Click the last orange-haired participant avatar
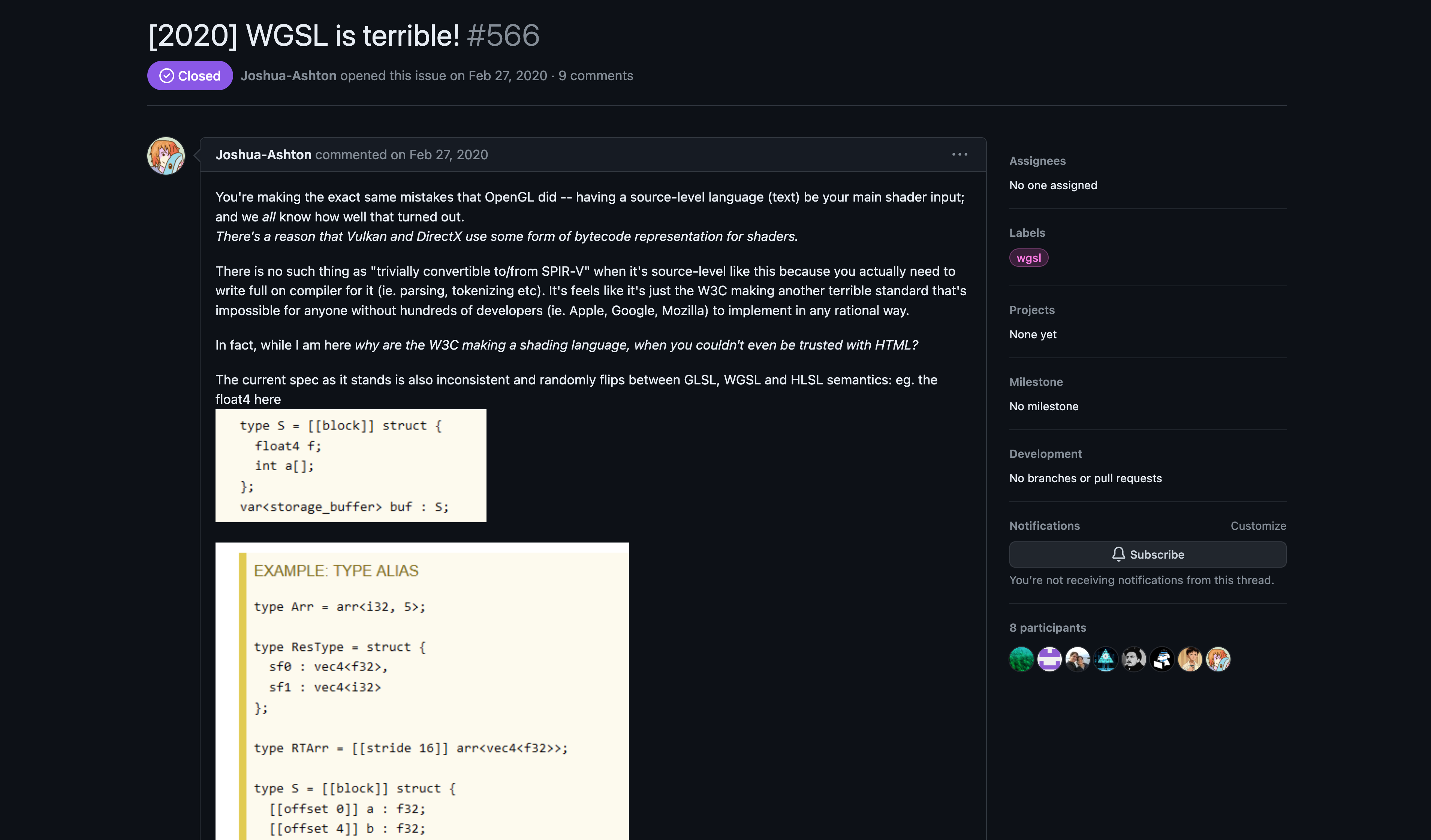1431x840 pixels. (x=1218, y=659)
